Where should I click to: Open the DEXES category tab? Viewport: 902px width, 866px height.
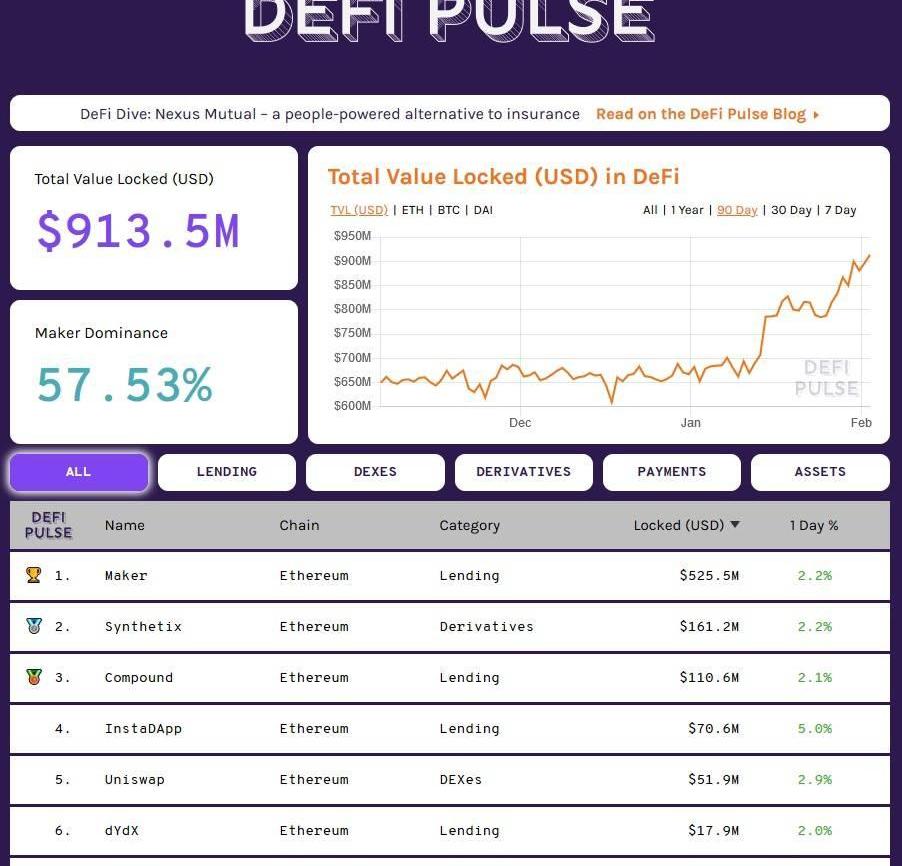pos(375,472)
